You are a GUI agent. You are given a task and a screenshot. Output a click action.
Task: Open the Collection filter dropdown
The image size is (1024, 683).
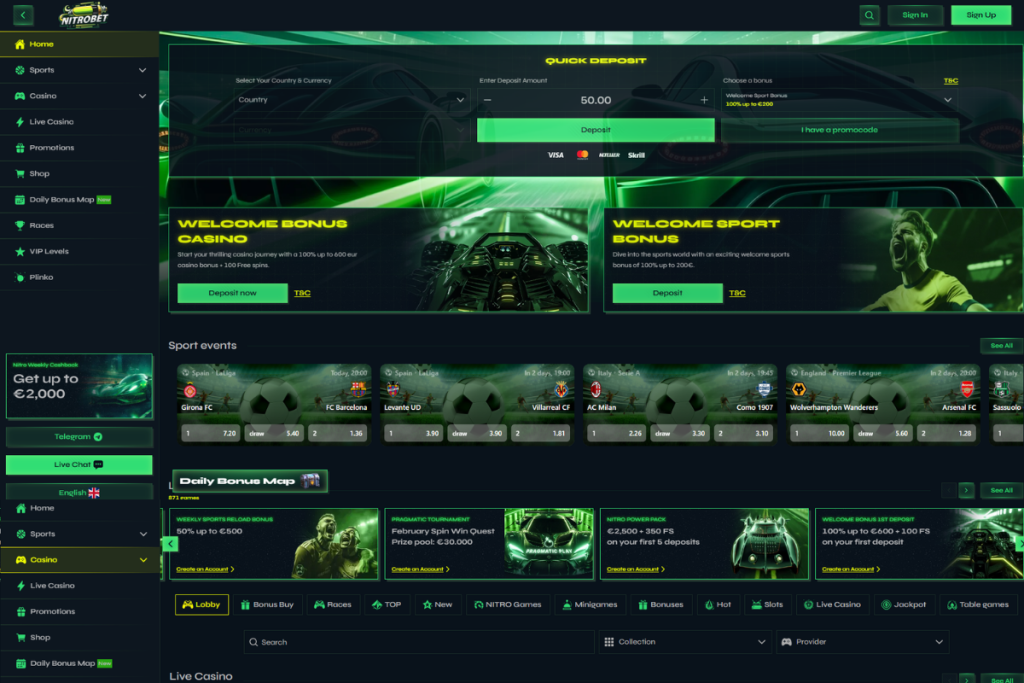(x=684, y=642)
